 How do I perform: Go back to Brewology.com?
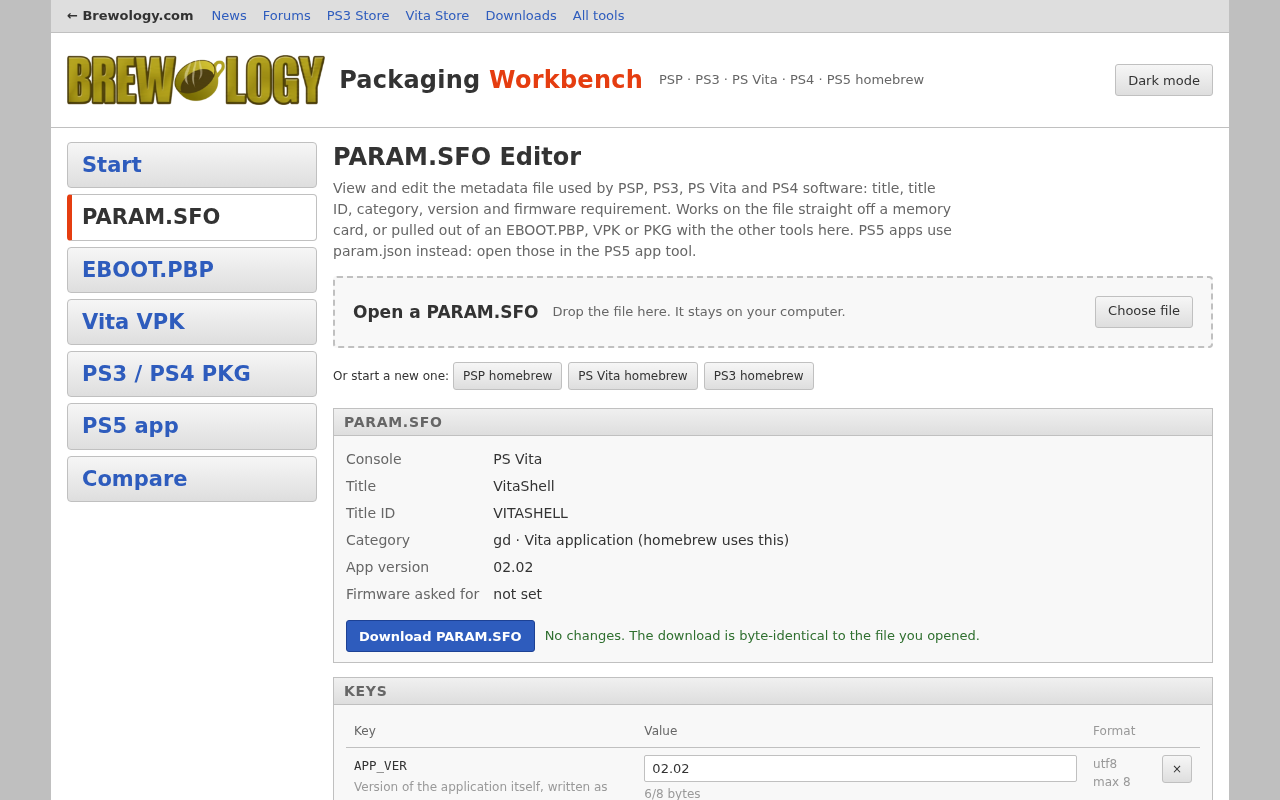point(130,16)
